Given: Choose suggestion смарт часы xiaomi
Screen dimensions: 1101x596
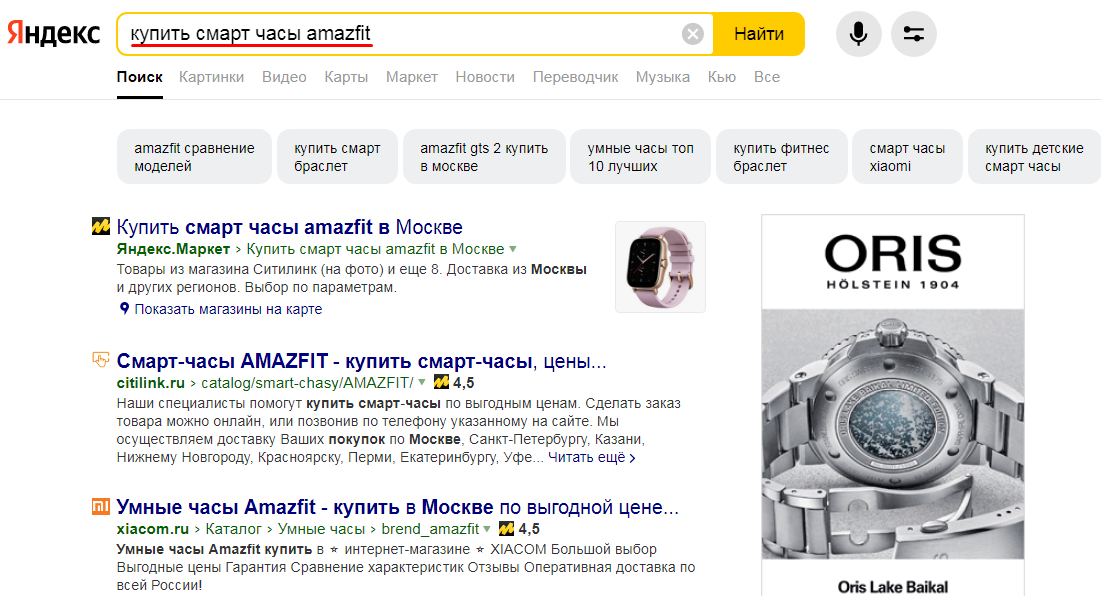Looking at the screenshot, I should (x=907, y=157).
